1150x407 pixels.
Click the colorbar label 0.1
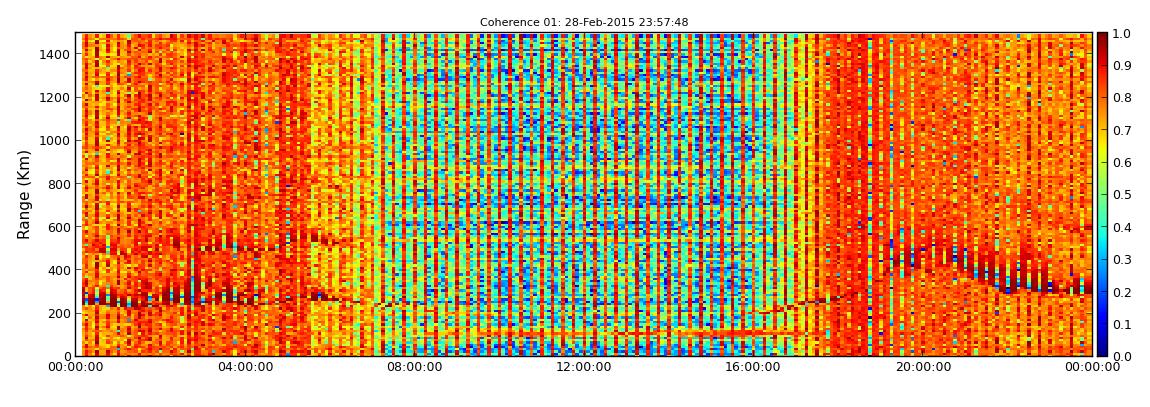point(1122,324)
